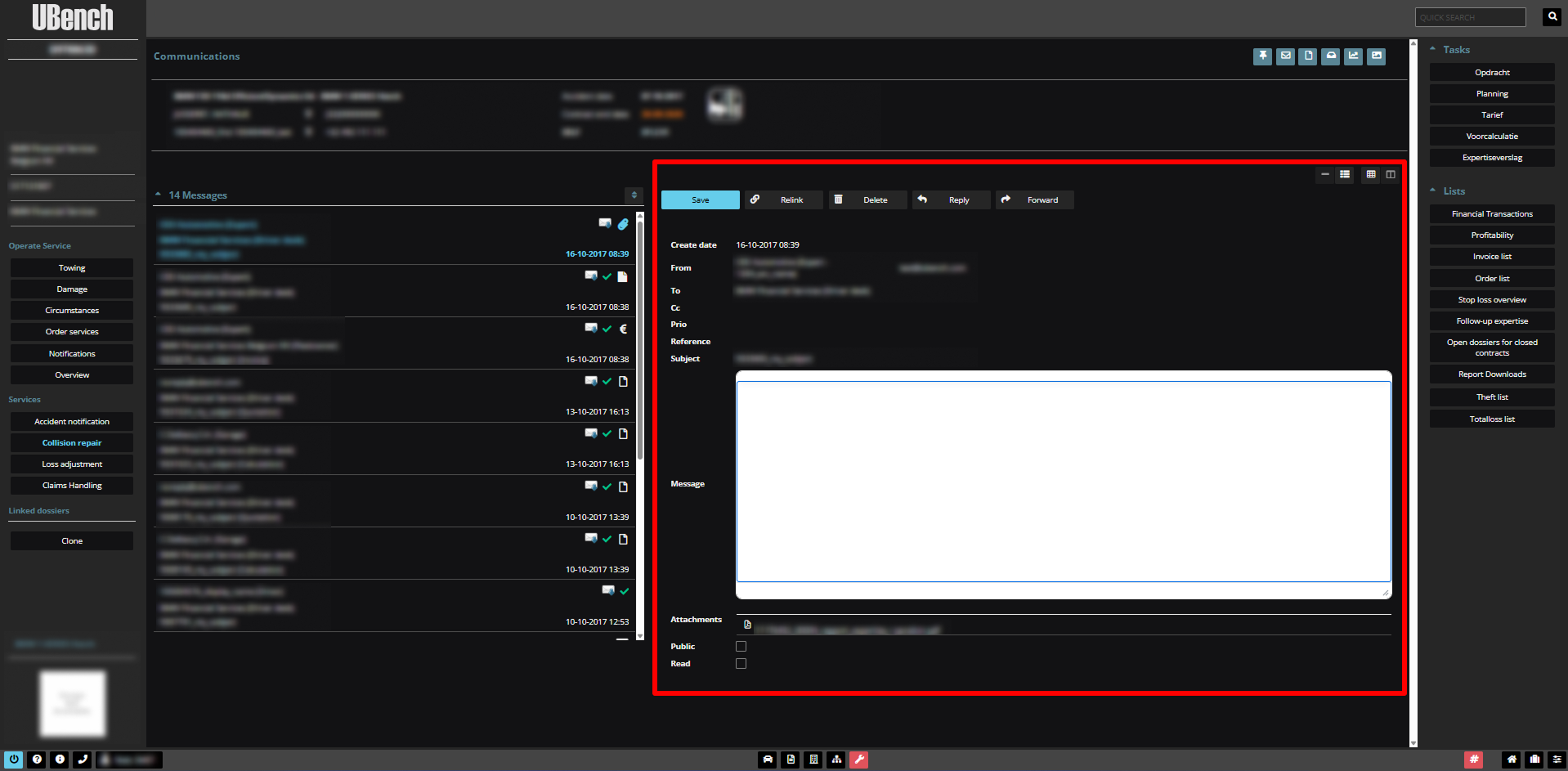The height and width of the screenshot is (771, 1568).
Task: Click the red hashtag icon at bottom right
Action: coord(1473,760)
